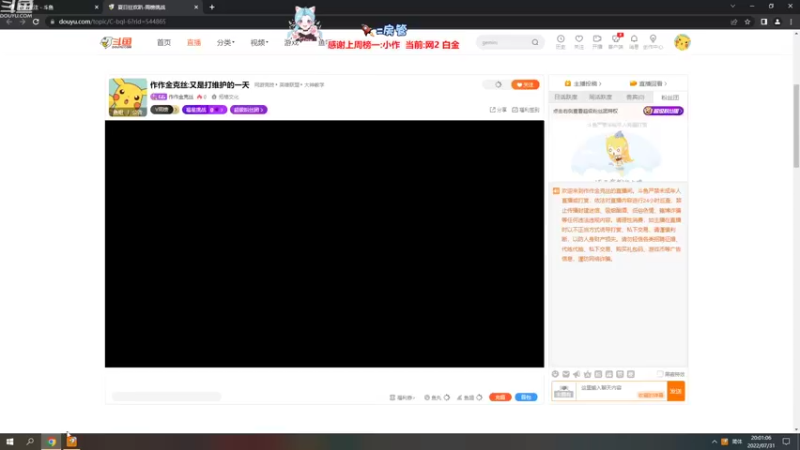Click the search magnifier icon
The width and height of the screenshot is (800, 450).
click(x=535, y=42)
